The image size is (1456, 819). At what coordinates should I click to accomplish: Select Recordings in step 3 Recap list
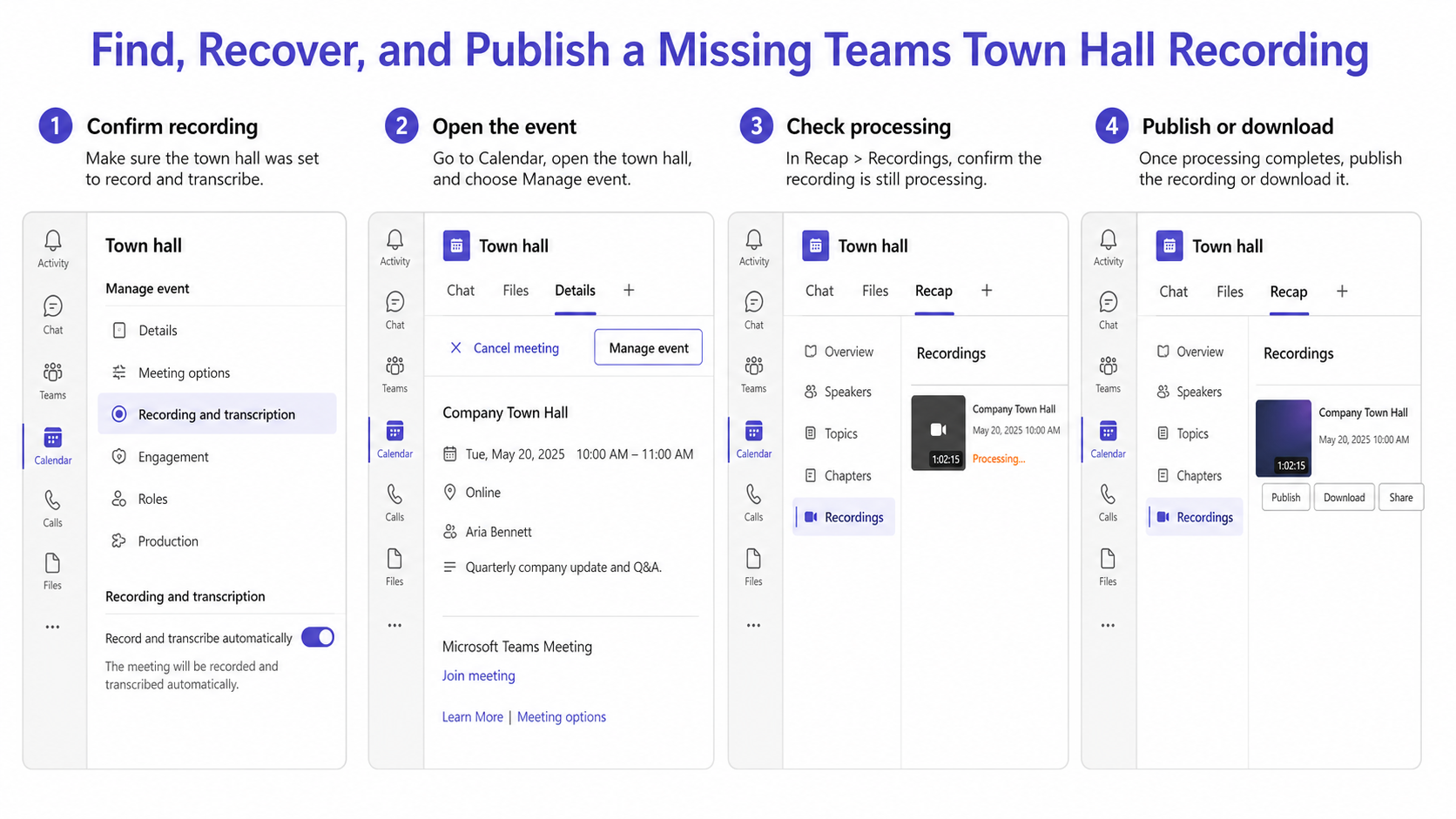coord(844,517)
